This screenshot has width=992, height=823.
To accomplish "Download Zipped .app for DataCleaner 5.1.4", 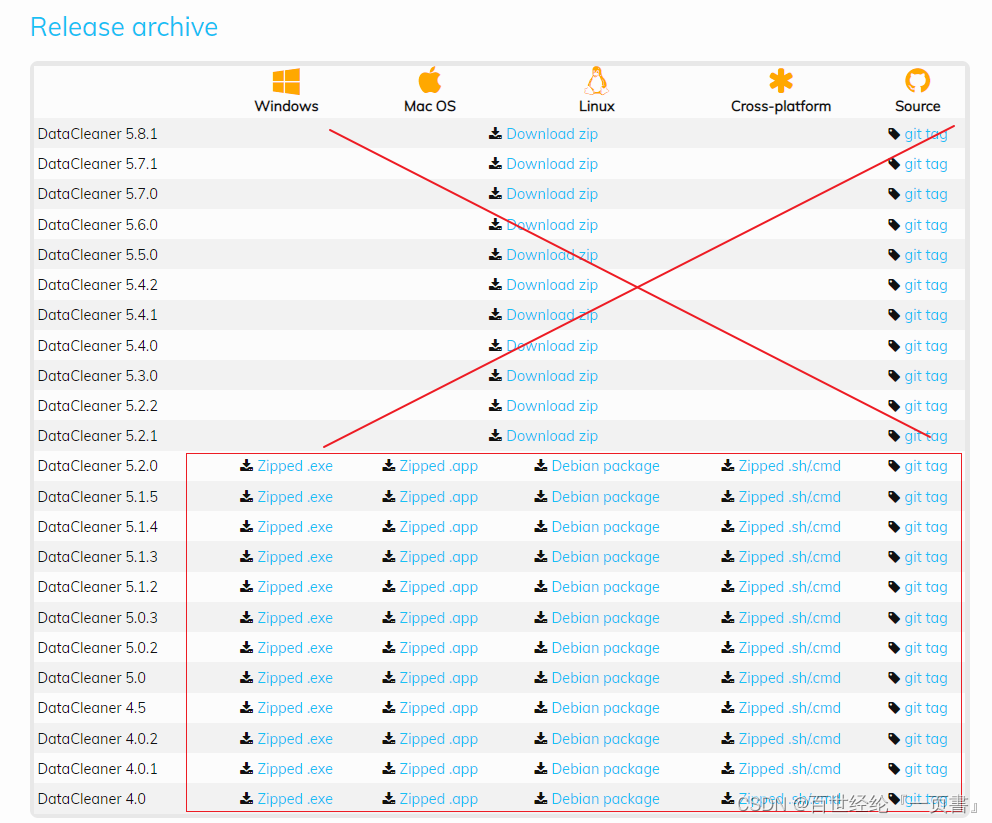I will [x=438, y=527].
